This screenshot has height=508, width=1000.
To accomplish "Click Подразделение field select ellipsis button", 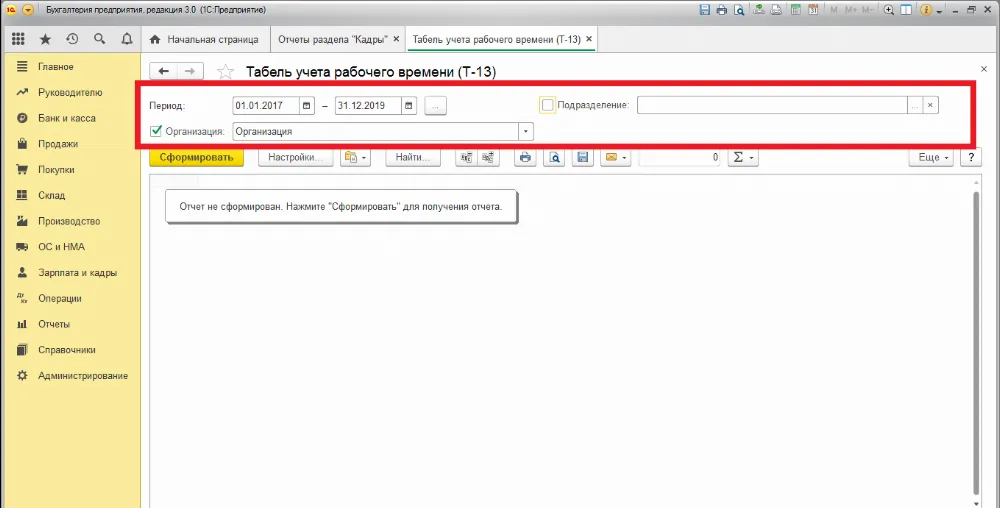I will [x=915, y=106].
